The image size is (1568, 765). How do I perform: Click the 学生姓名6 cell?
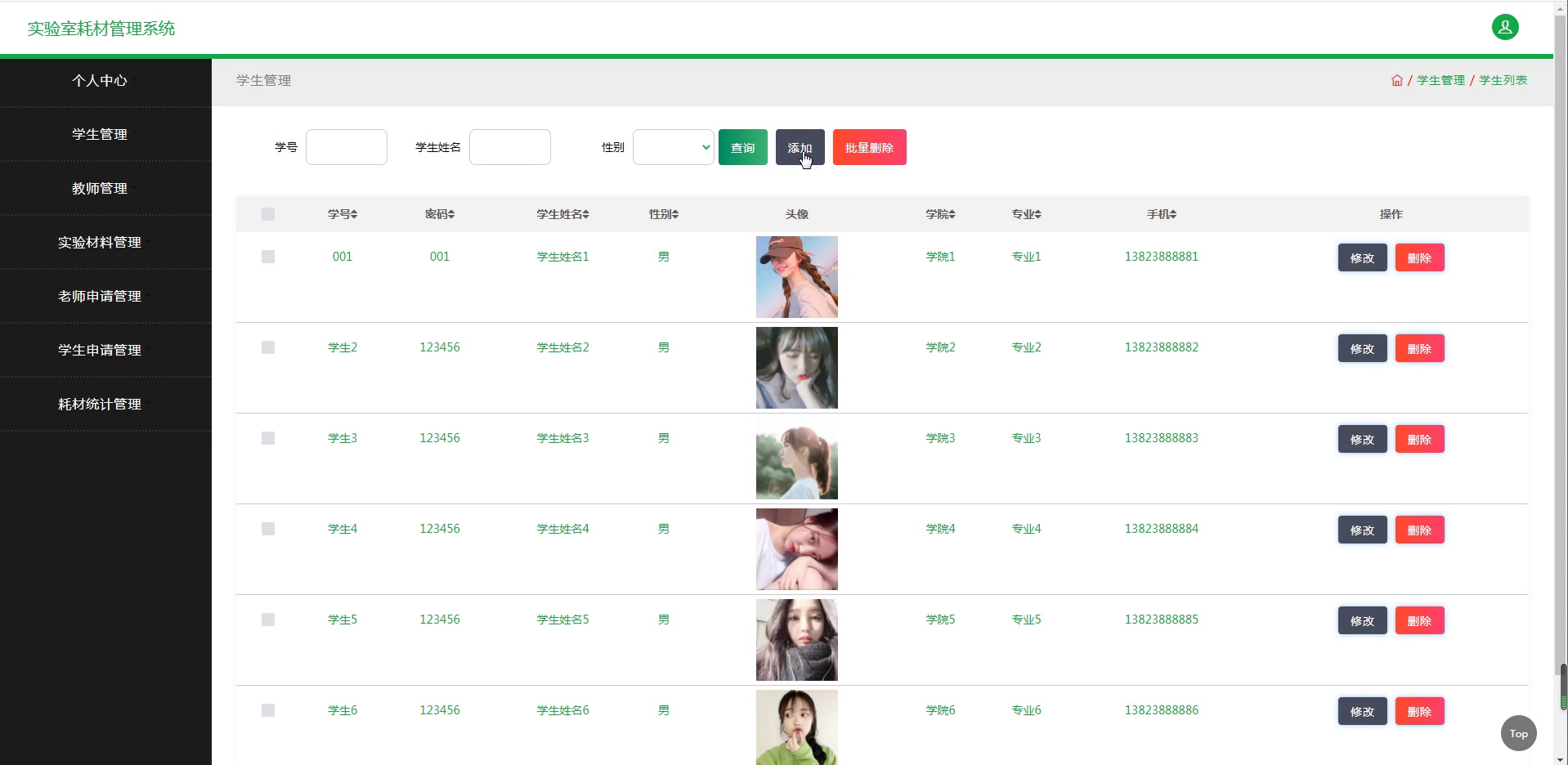click(563, 710)
